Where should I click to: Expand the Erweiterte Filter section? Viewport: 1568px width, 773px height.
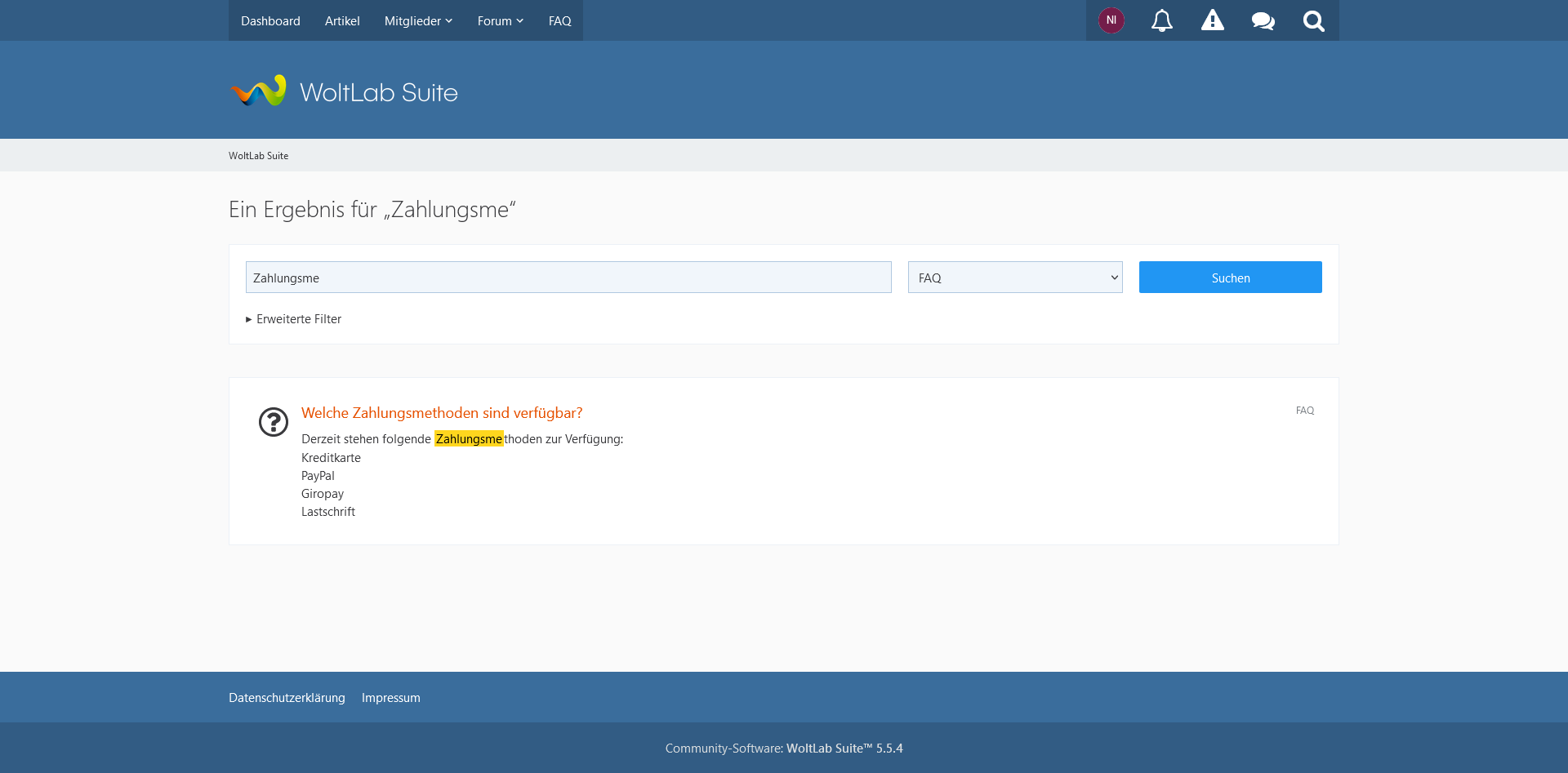[294, 319]
